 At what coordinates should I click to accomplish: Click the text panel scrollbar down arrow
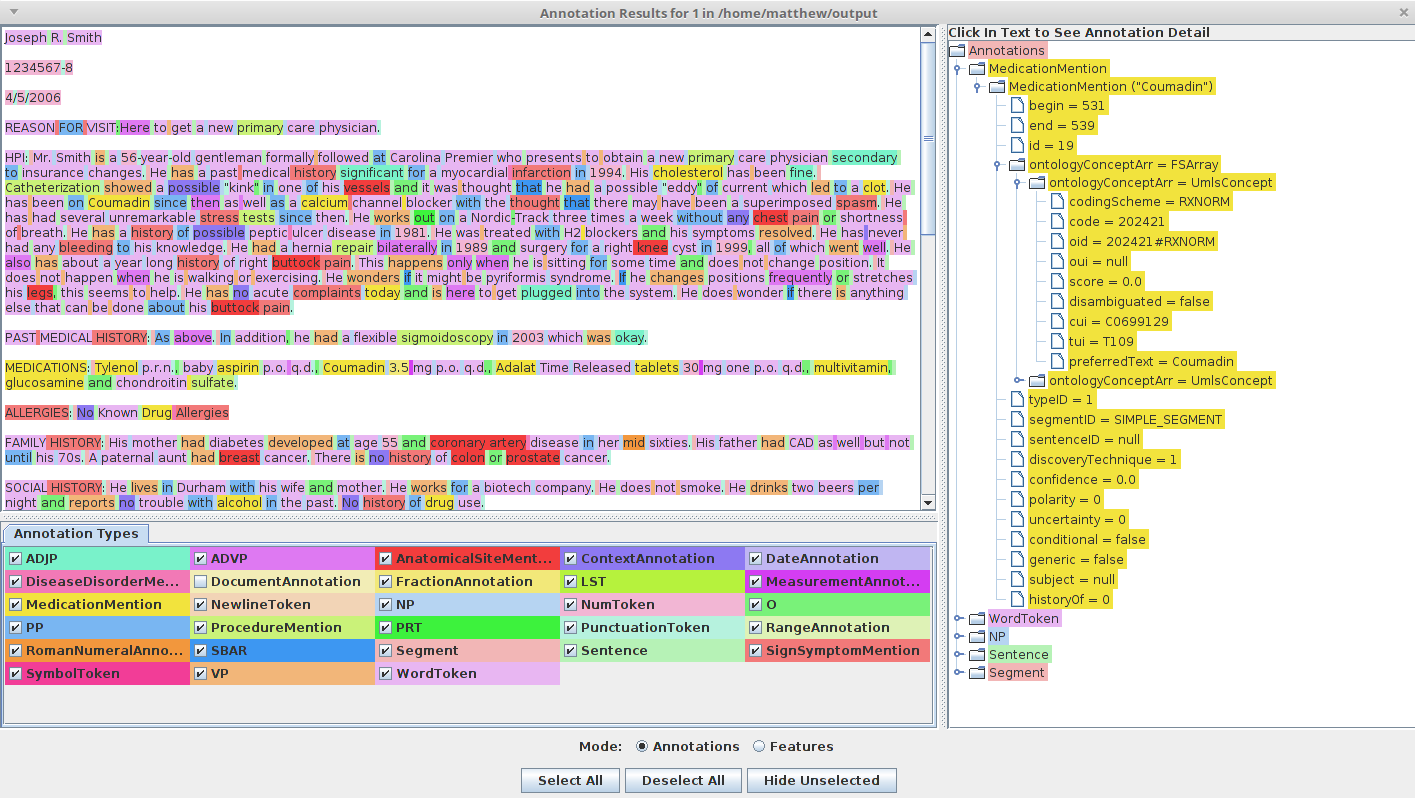[x=928, y=503]
